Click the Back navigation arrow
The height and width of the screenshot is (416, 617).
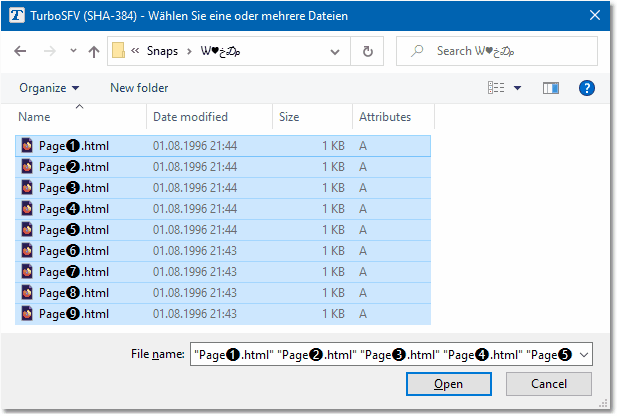pos(21,51)
